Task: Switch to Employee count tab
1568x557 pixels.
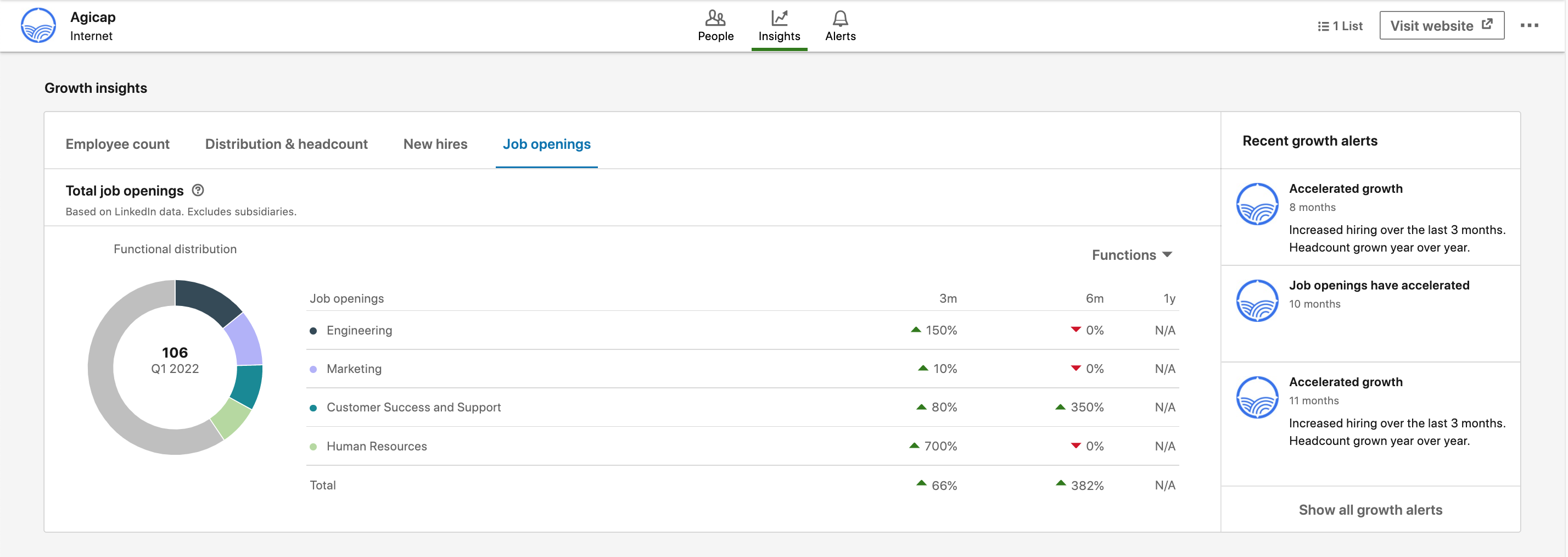Action: (x=117, y=144)
